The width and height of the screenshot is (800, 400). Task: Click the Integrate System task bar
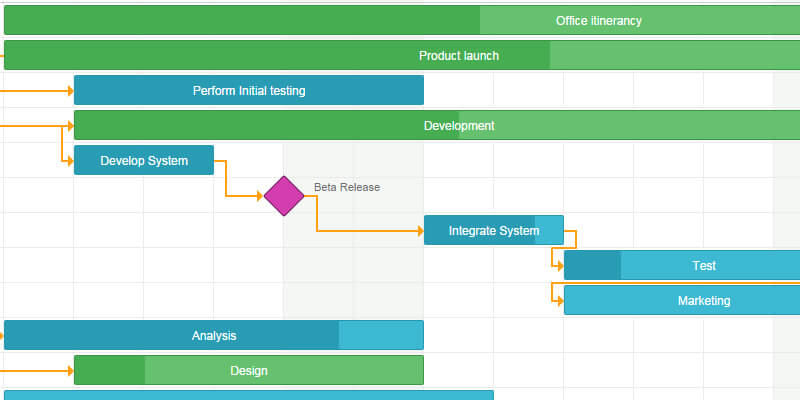pyautogui.click(x=493, y=231)
